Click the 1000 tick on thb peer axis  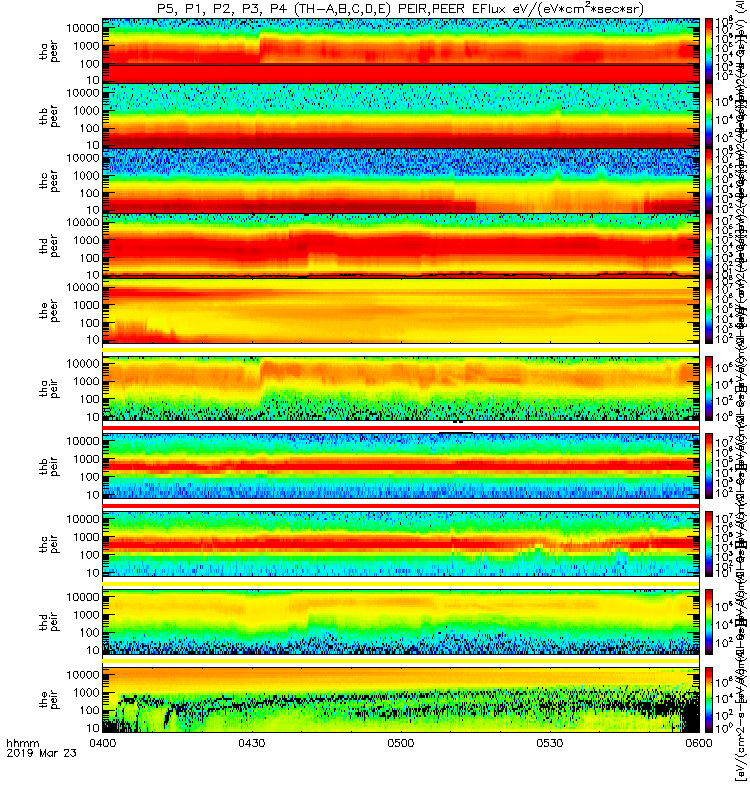click(x=86, y=111)
